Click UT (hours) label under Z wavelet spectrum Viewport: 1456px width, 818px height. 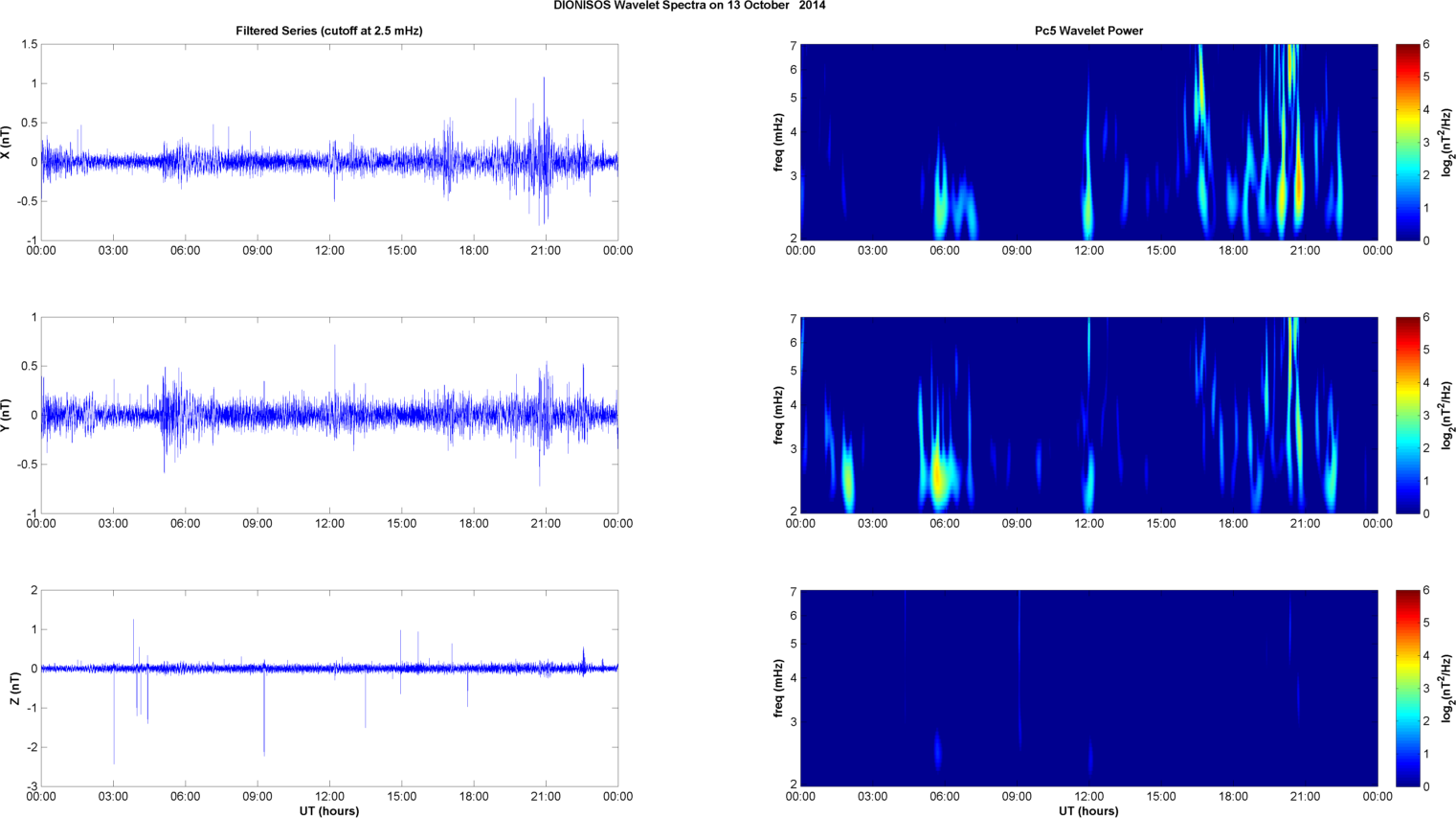pos(1088,811)
